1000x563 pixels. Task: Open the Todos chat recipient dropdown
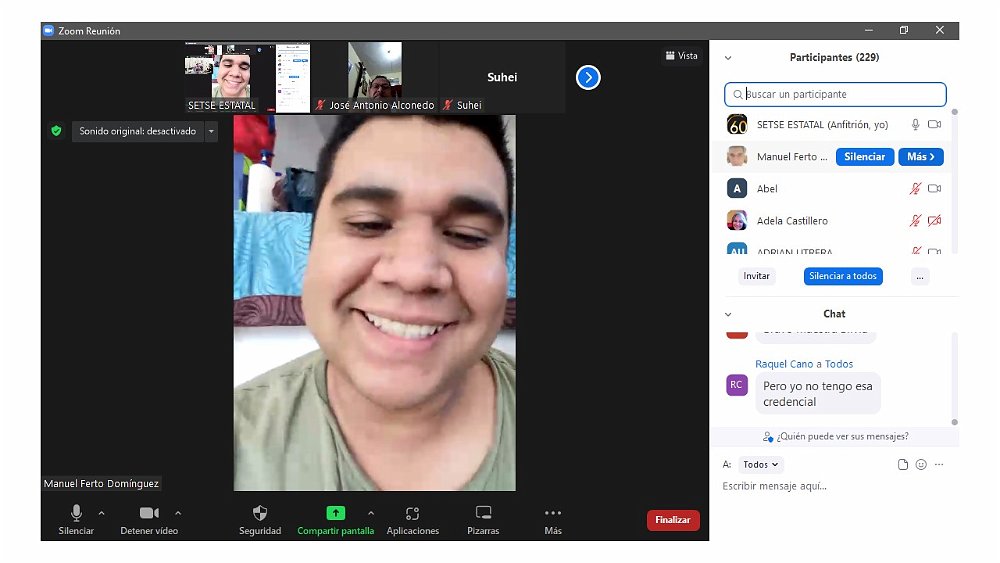click(x=761, y=465)
